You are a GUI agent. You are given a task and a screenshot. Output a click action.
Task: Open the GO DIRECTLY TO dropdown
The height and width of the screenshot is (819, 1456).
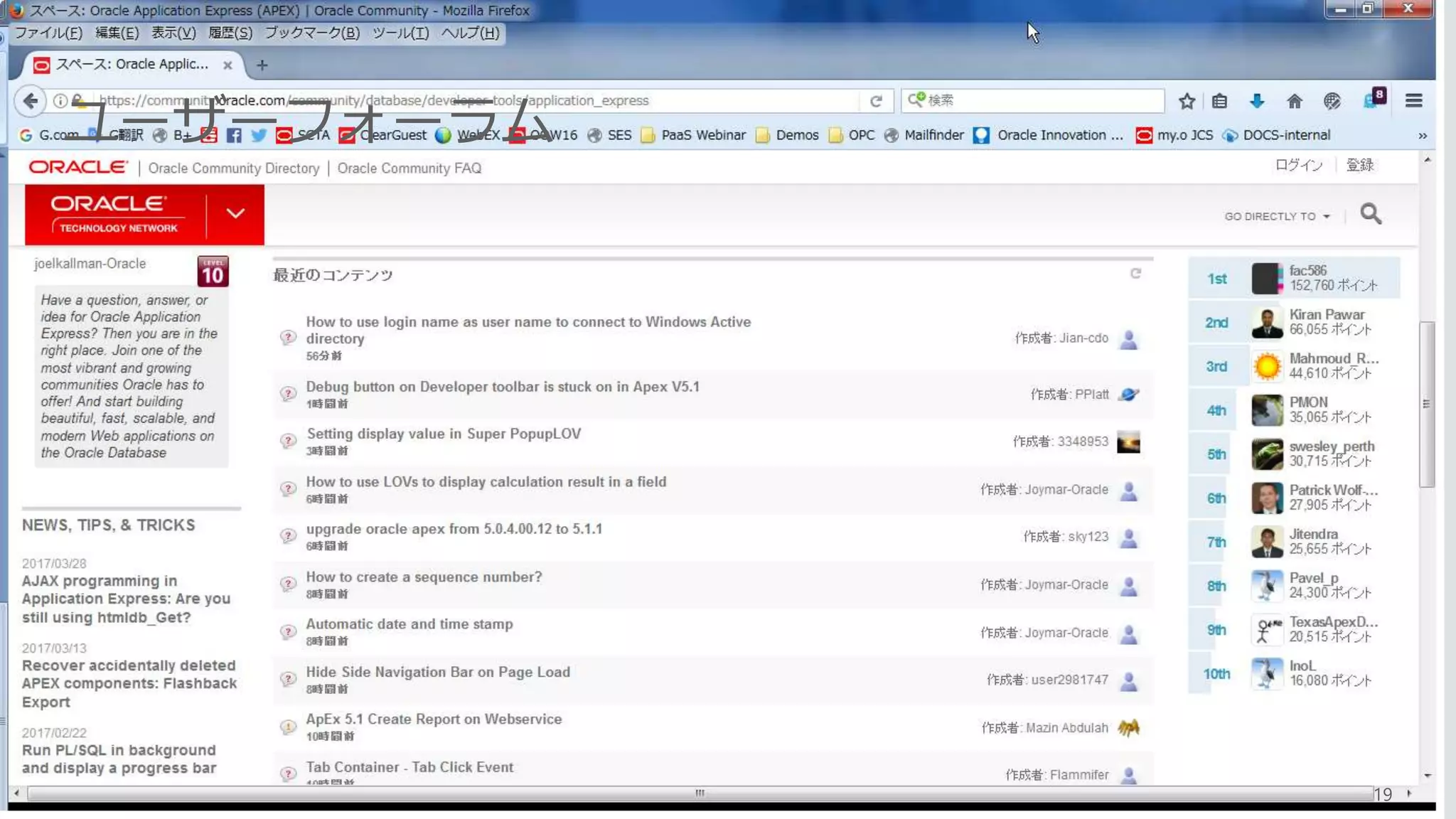click(1276, 216)
